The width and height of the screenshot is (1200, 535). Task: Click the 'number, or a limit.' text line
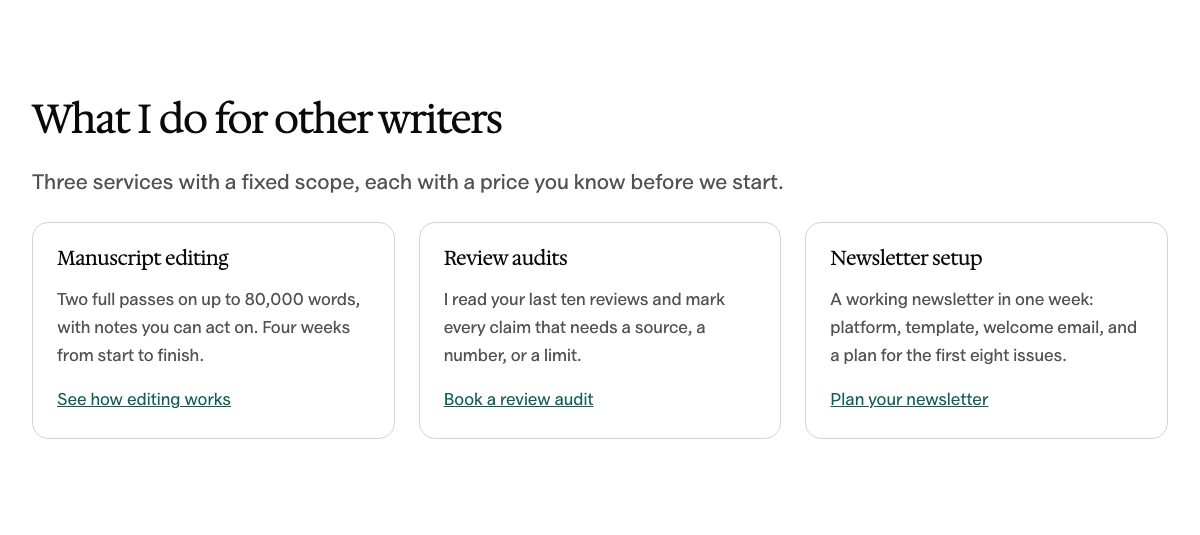coord(512,355)
